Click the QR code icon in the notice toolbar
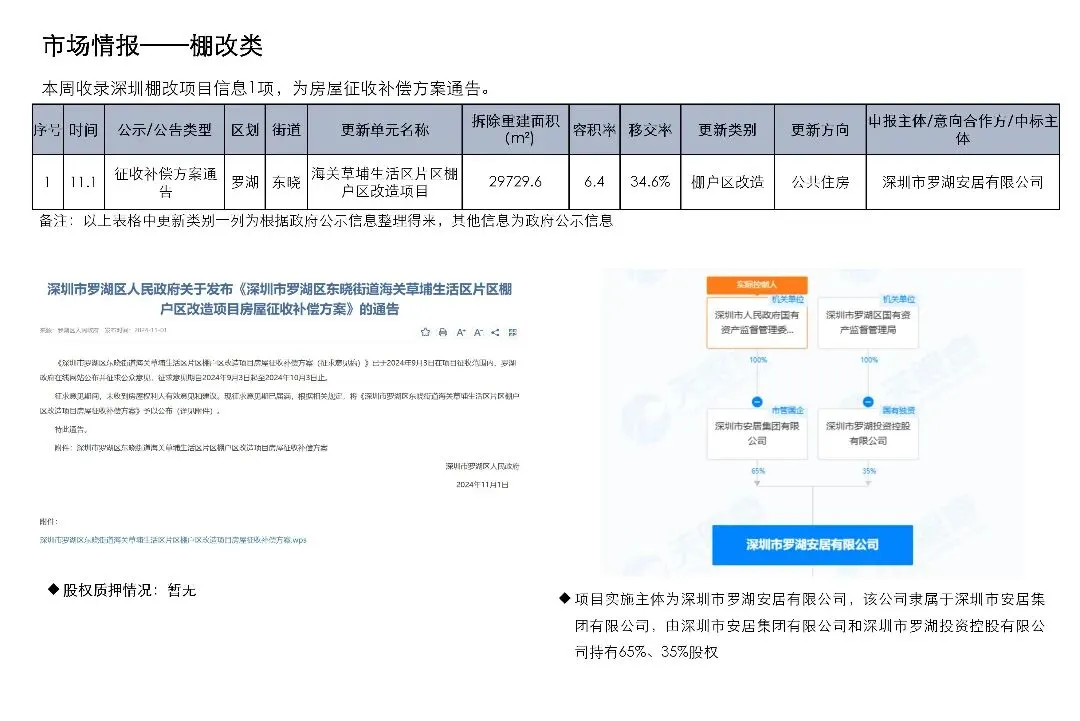 click(512, 332)
